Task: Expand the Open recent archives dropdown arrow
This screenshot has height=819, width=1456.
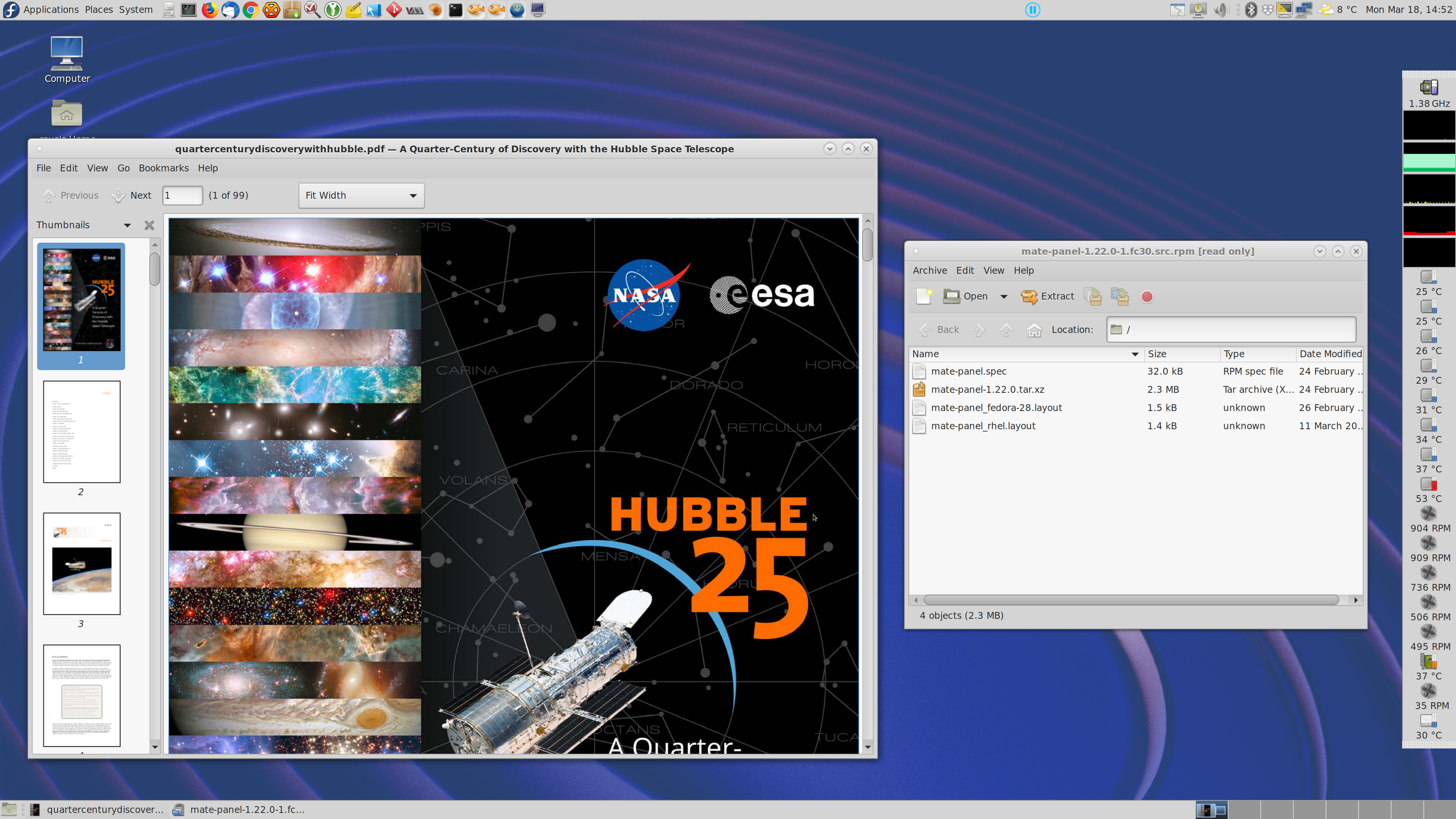Action: [x=1004, y=296]
